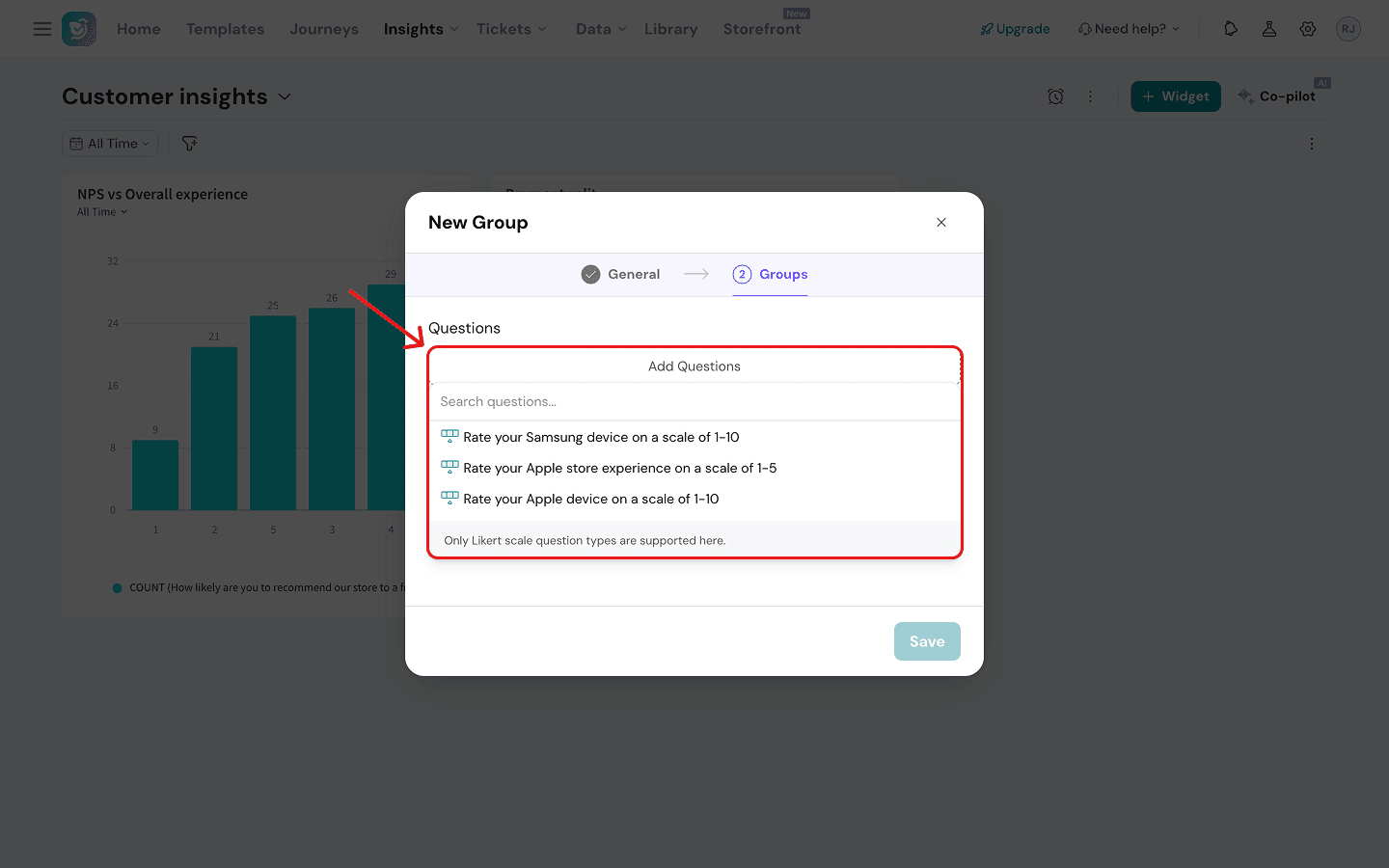The height and width of the screenshot is (868, 1389).
Task: Expand the Need help? dropdown
Action: point(1129,29)
